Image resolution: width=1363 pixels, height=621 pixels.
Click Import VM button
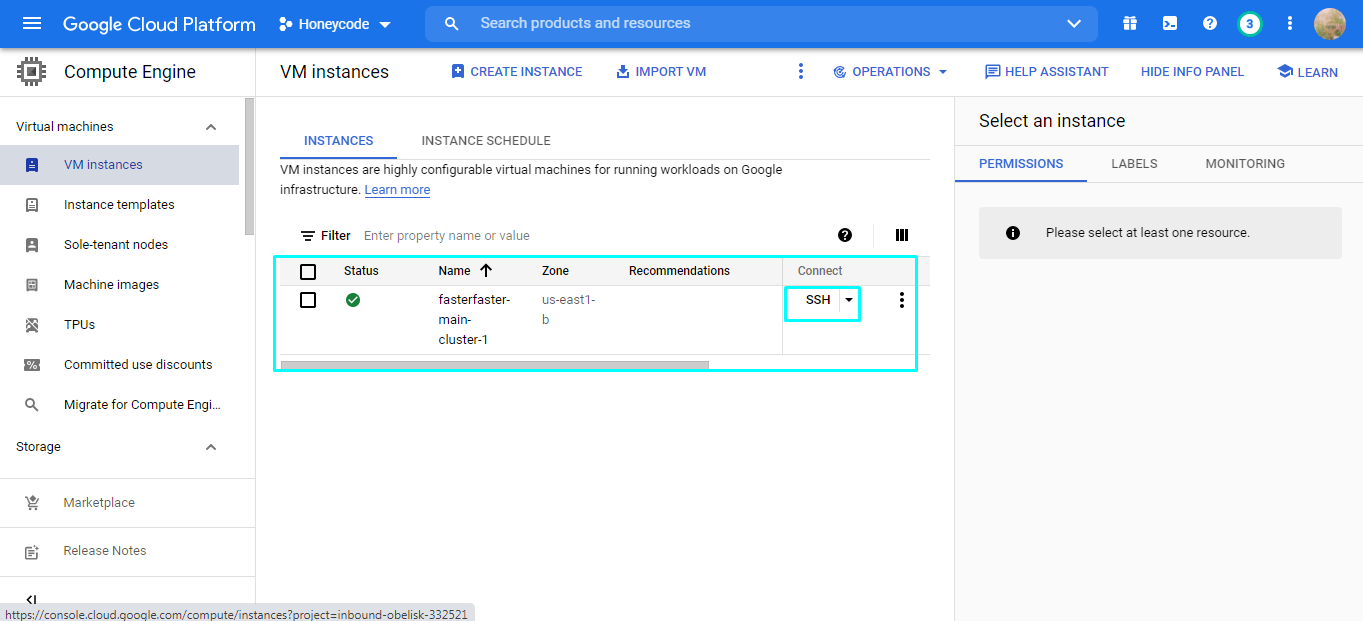661,72
